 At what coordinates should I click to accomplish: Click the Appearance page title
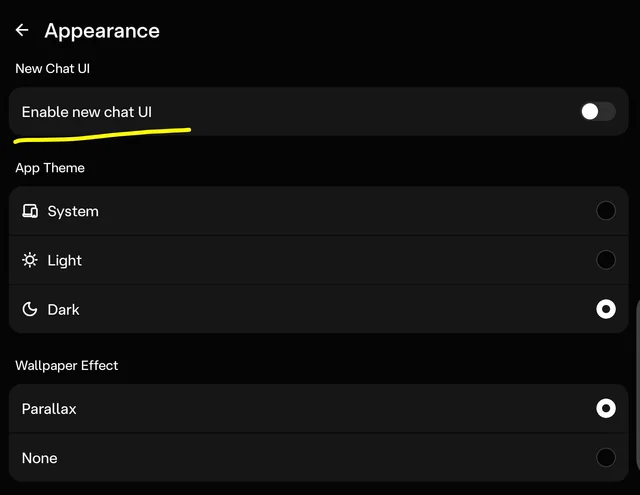coord(102,30)
